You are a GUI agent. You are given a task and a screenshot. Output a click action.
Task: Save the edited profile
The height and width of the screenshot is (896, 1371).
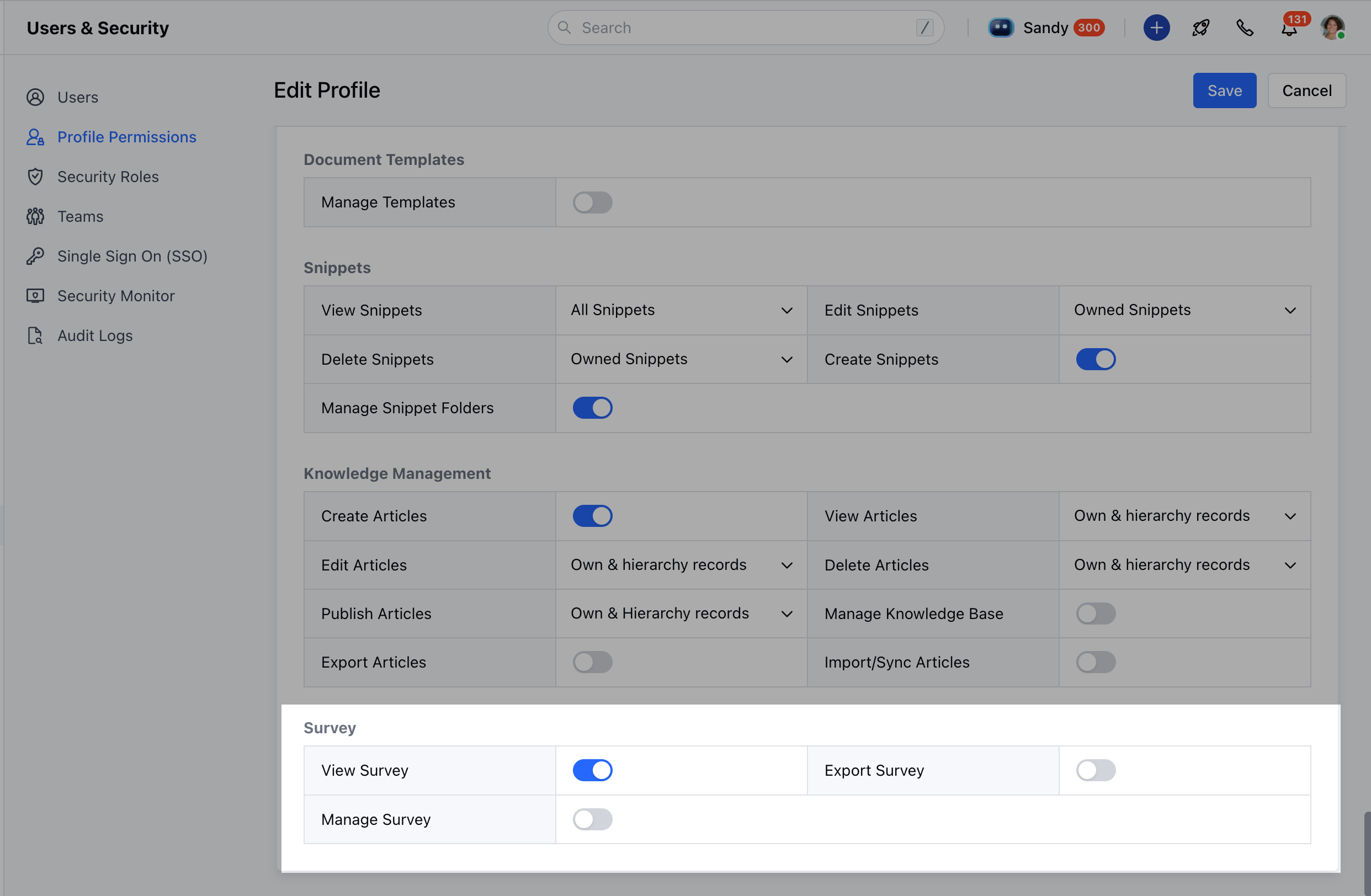click(1224, 90)
